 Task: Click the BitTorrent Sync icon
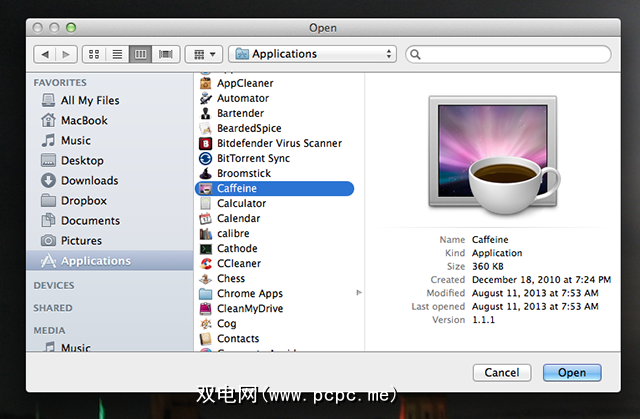tap(205, 158)
